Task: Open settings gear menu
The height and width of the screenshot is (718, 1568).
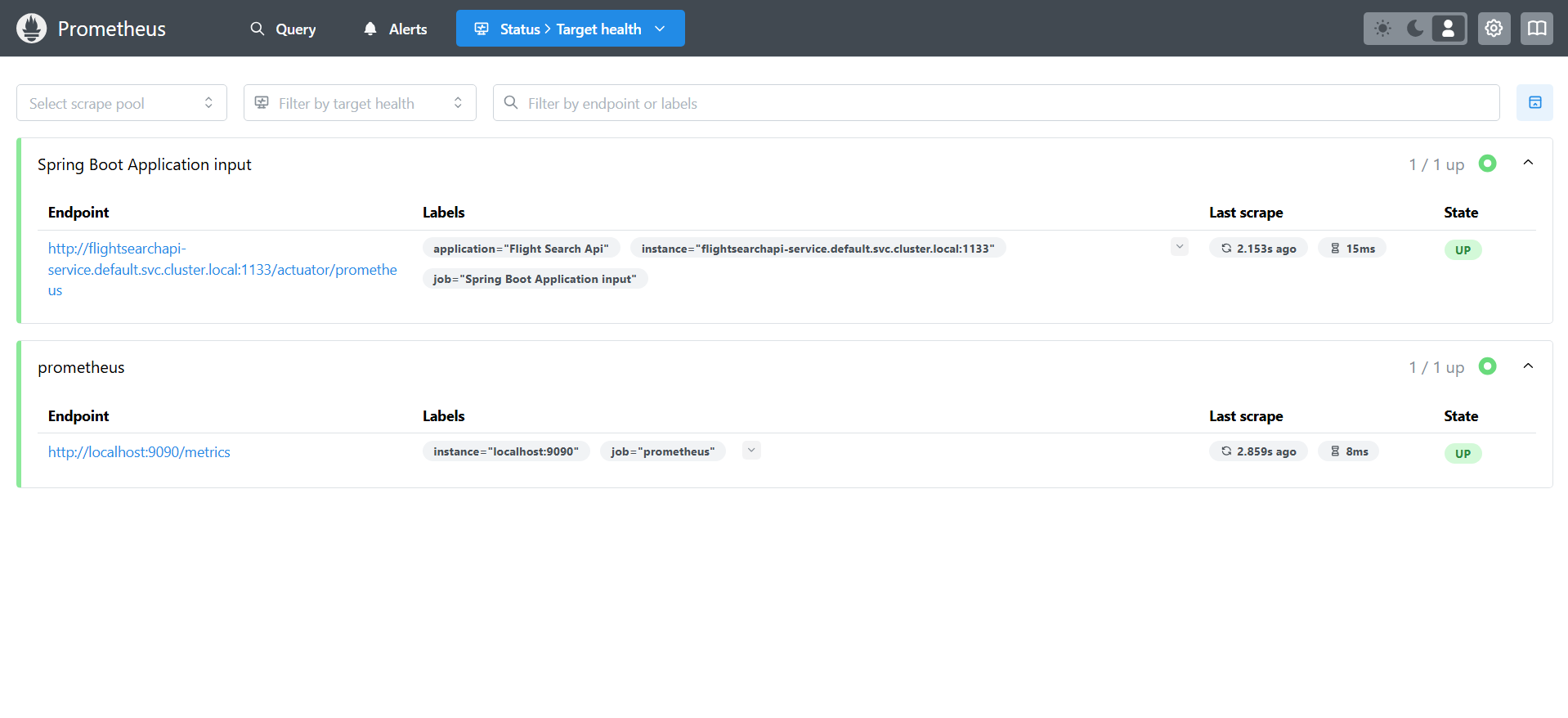Action: click(1494, 29)
